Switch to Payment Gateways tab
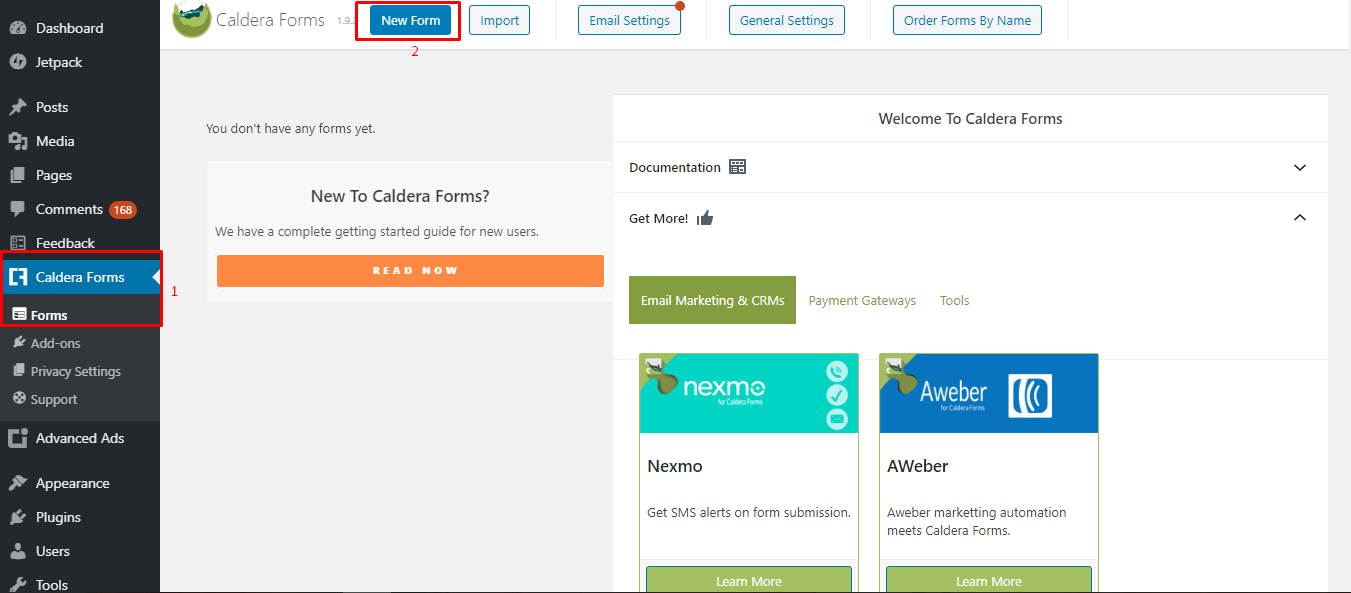Screen dimensions: 1351x593 [862, 300]
